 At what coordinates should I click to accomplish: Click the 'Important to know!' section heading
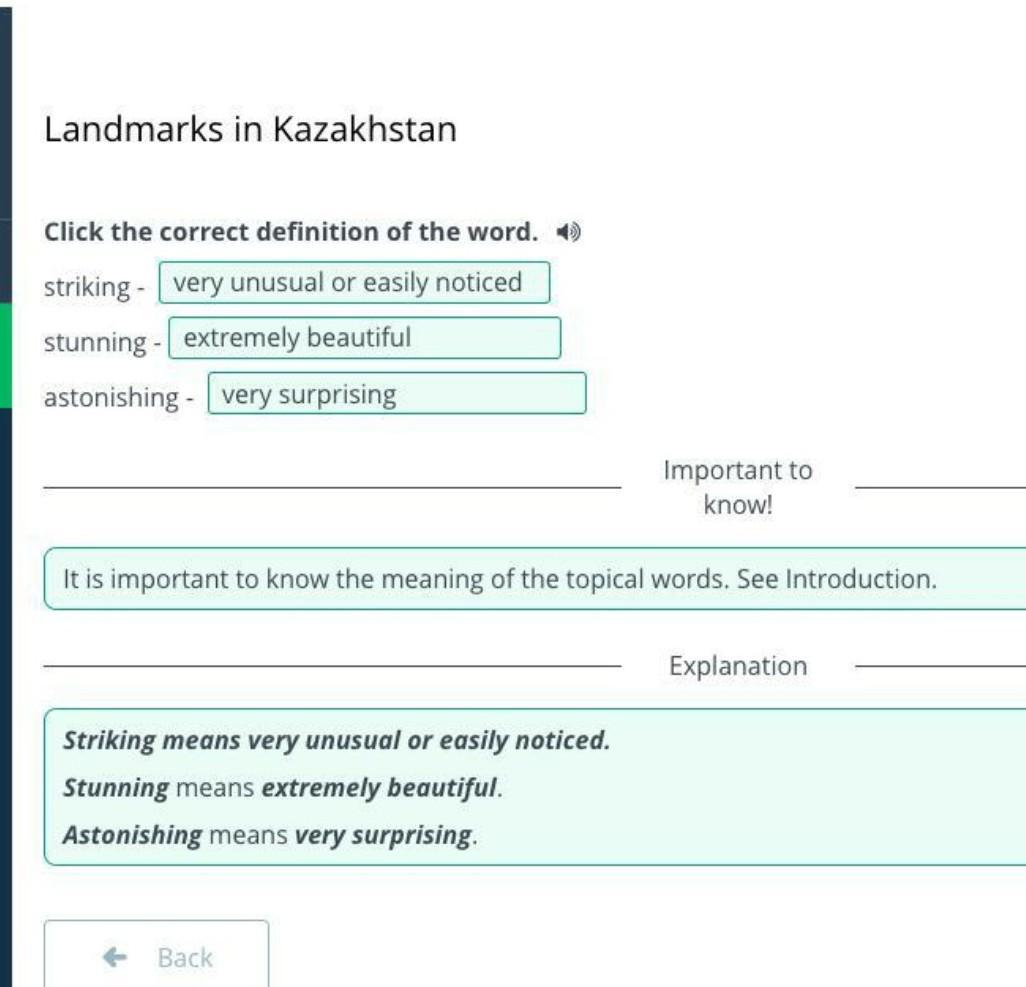(x=738, y=487)
